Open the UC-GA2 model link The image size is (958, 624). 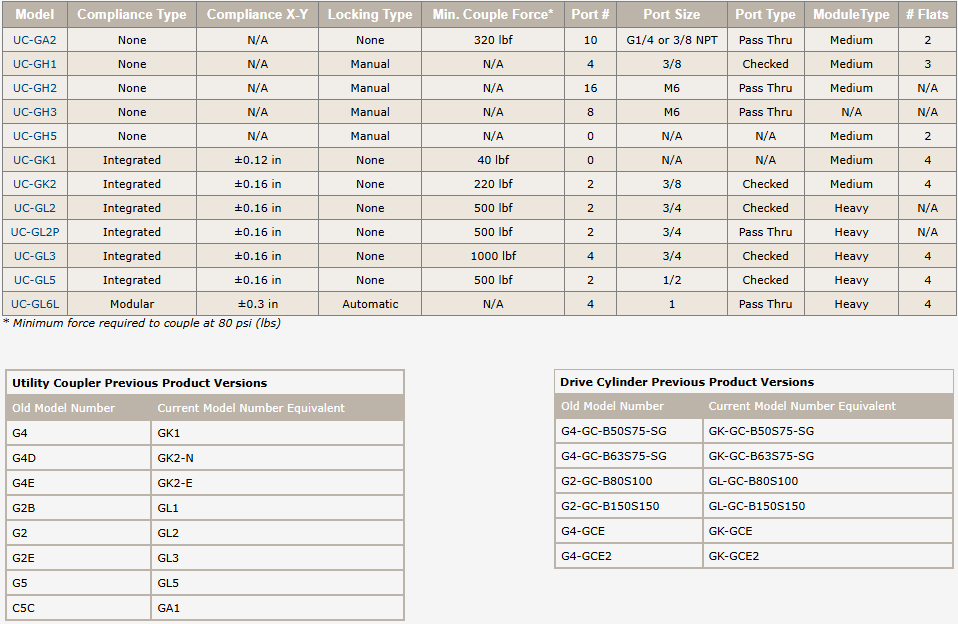click(x=35, y=40)
